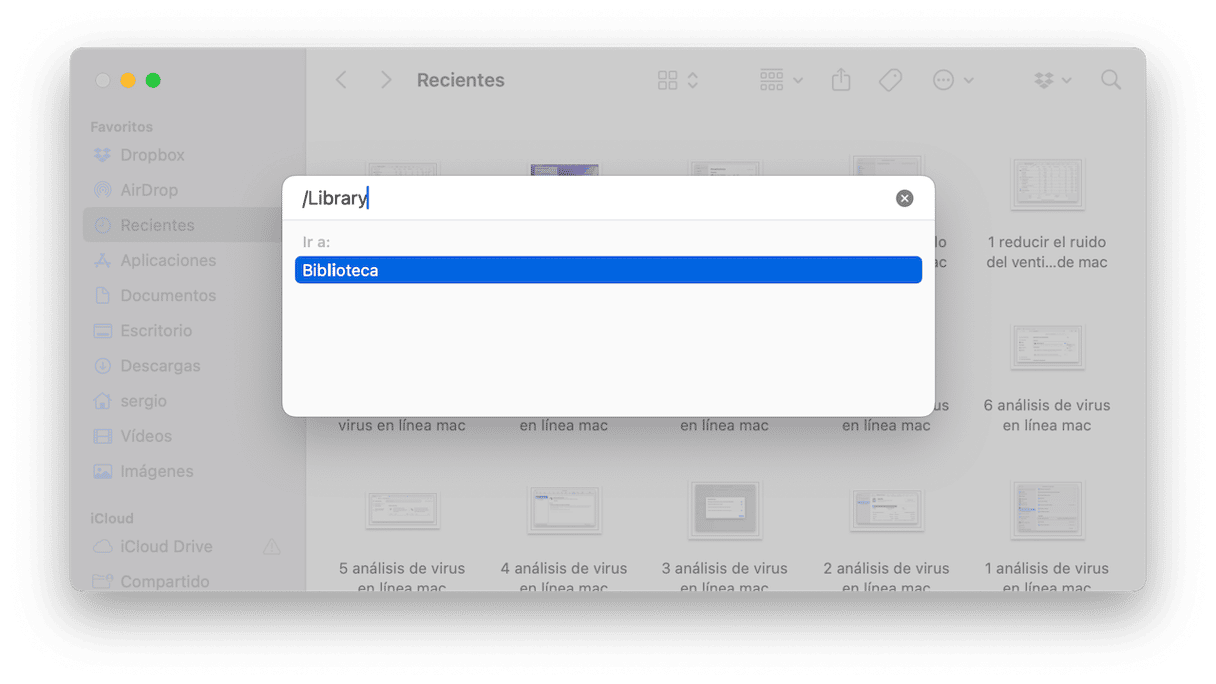The width and height of the screenshot is (1216, 684).
Task: Click the /Library path input field
Action: 595,198
